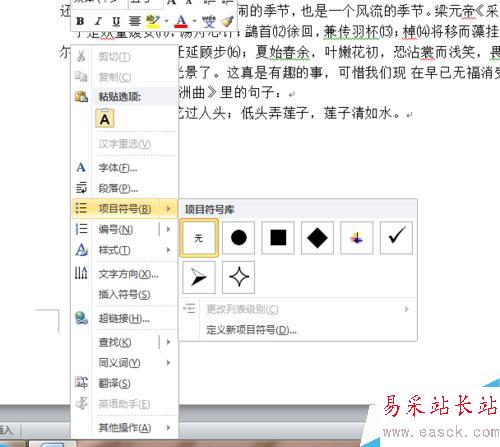Click the text direction icon
The height and width of the screenshot is (447, 500).
coord(81,273)
